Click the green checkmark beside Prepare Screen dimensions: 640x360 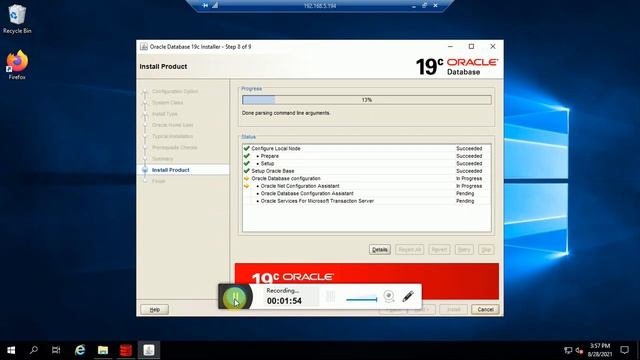[247, 156]
